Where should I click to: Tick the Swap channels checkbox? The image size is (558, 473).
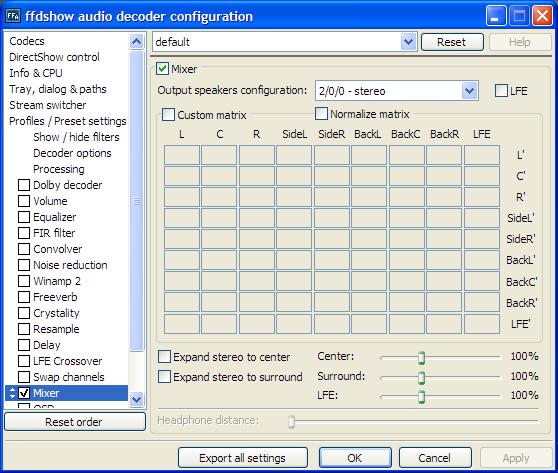[x=24, y=377]
